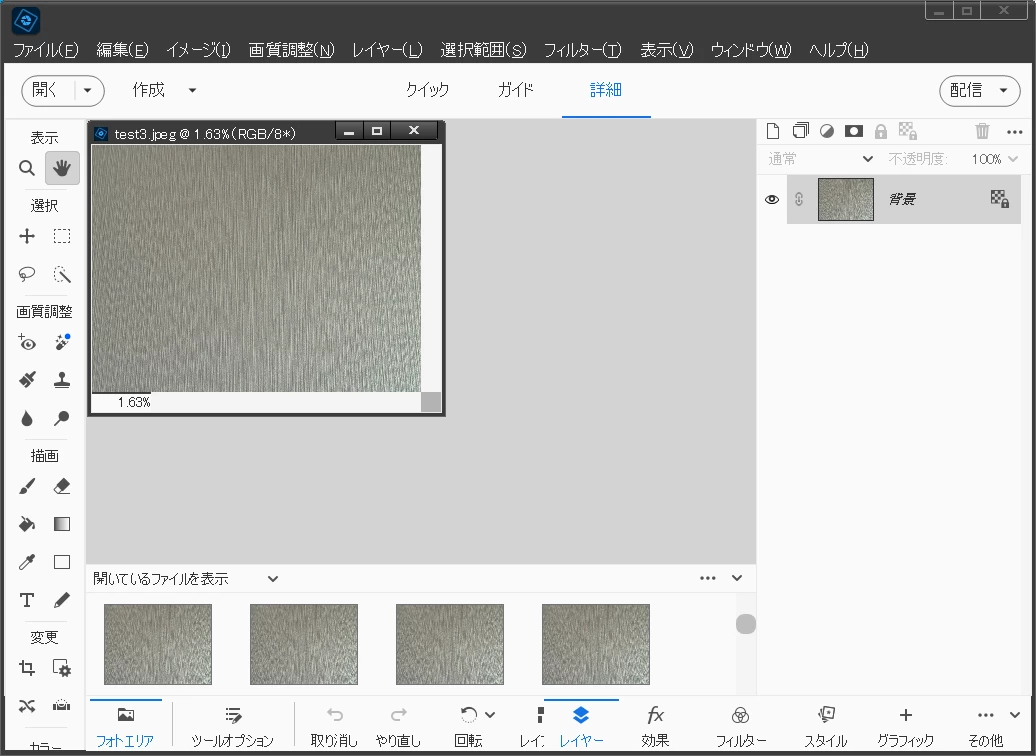1036x756 pixels.
Task: Create a new layer in Layers panel
Action: [772, 131]
